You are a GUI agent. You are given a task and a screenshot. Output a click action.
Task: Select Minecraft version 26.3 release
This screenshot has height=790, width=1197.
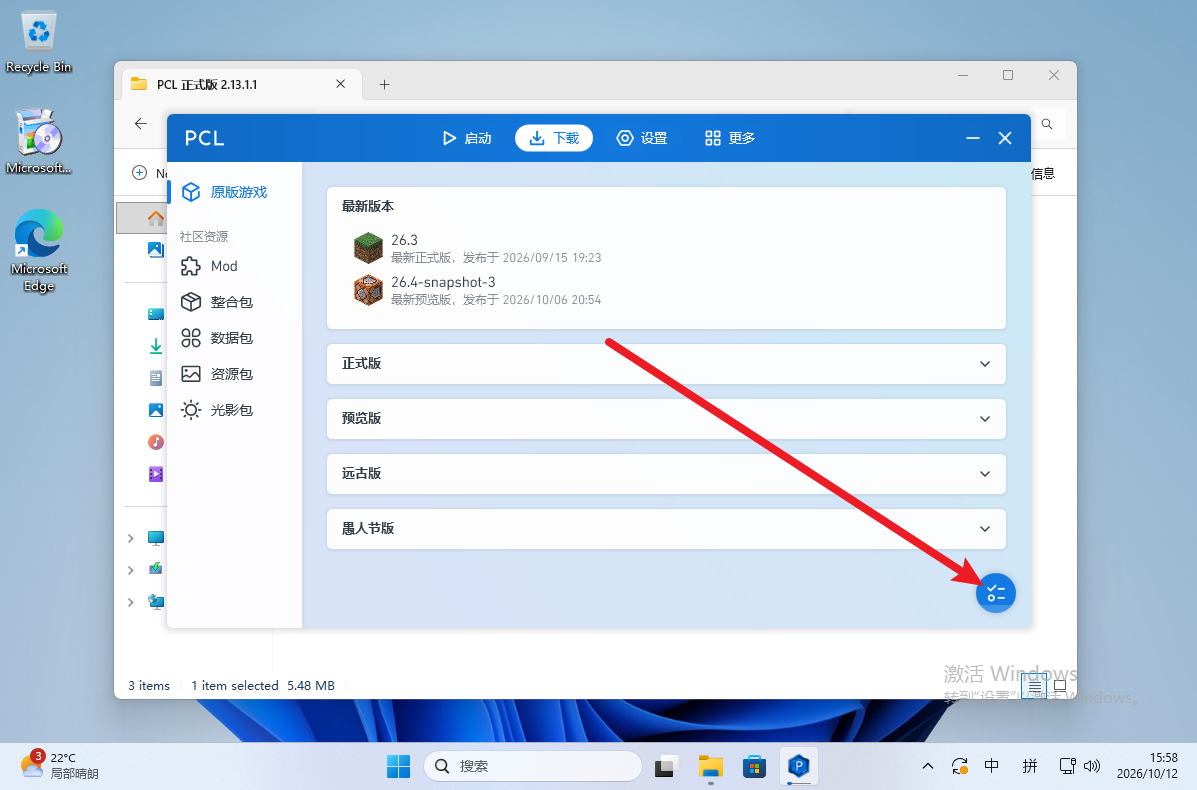coord(666,248)
